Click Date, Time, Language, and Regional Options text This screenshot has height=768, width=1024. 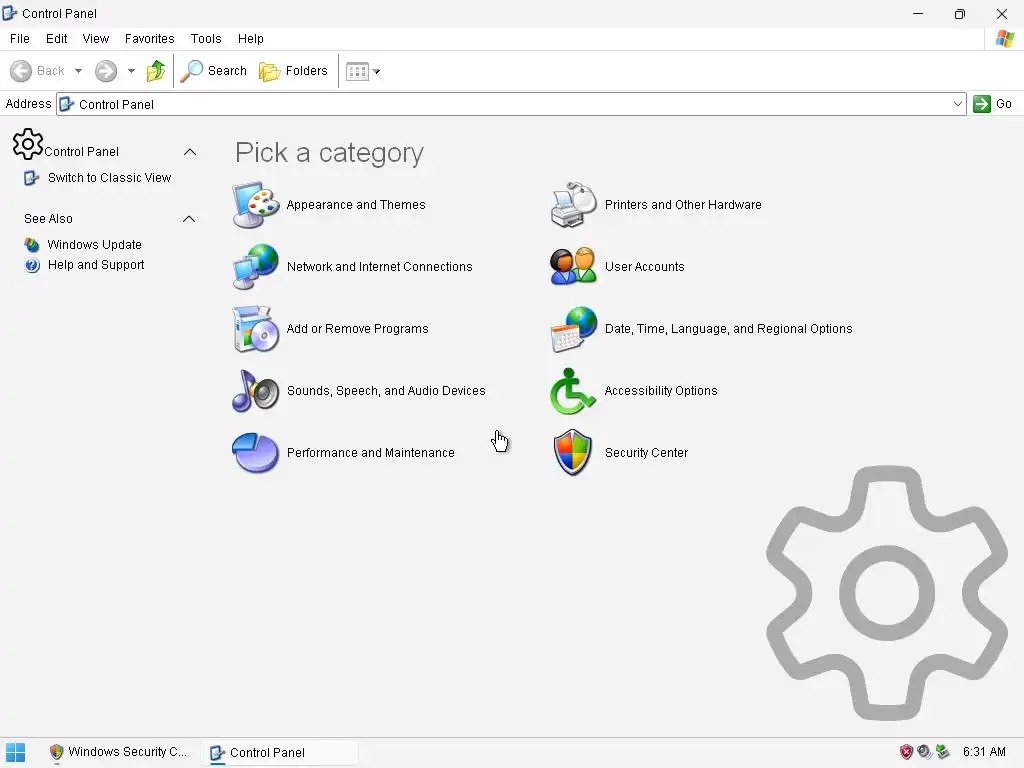[x=729, y=328]
